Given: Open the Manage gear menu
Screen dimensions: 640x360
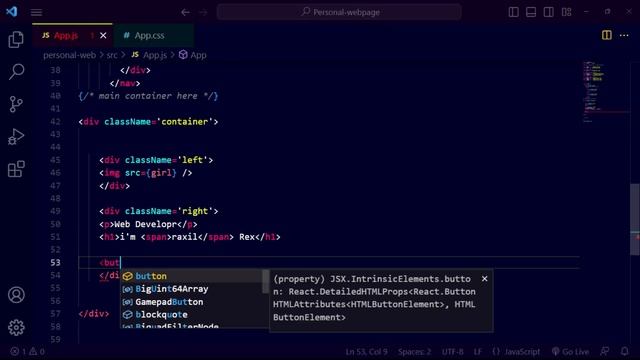Looking at the screenshot, I should 16,327.
